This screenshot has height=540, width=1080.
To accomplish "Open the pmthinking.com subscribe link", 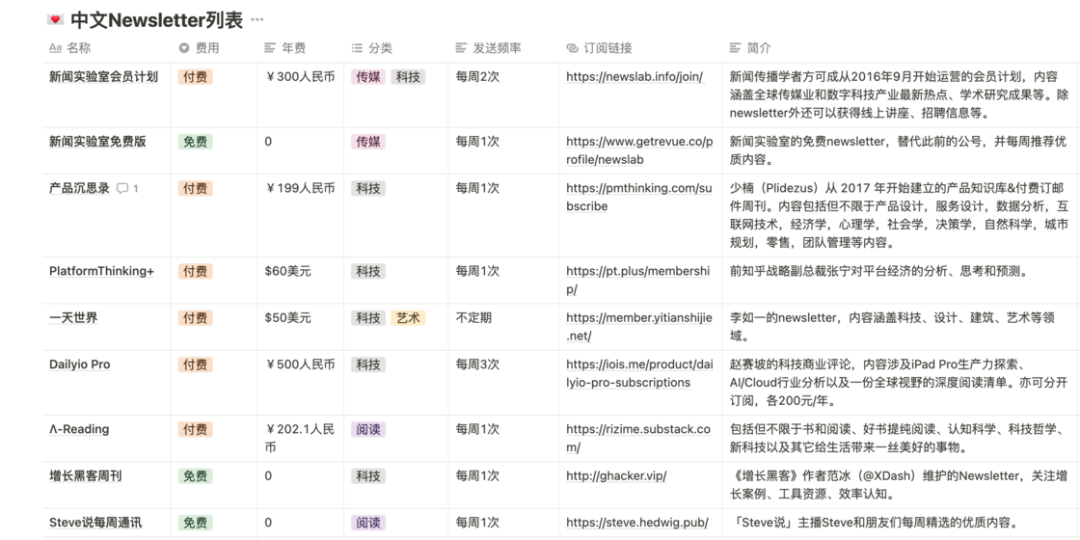I will click(x=638, y=197).
